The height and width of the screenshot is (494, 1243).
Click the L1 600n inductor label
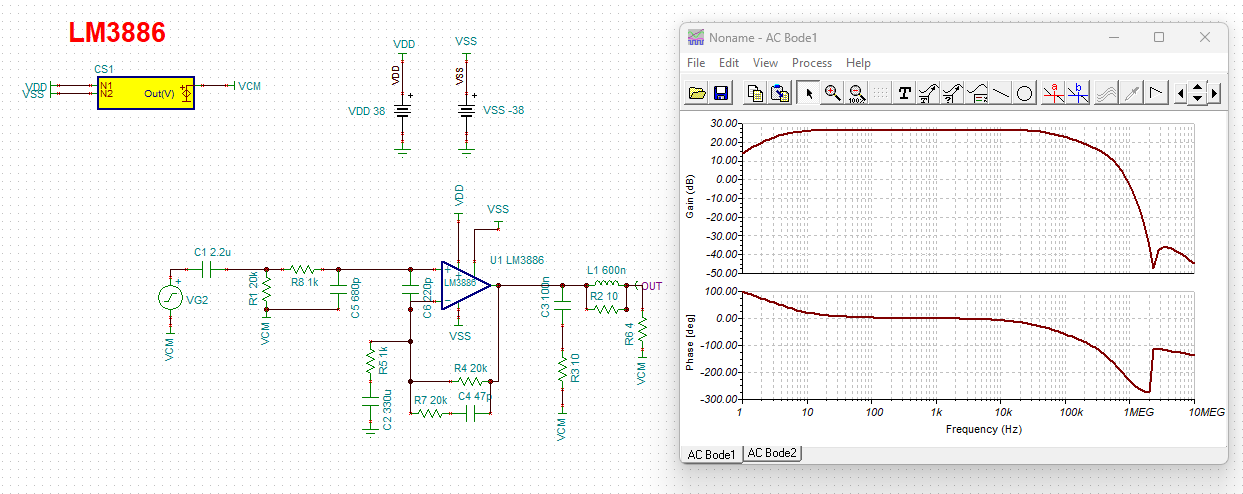606,270
